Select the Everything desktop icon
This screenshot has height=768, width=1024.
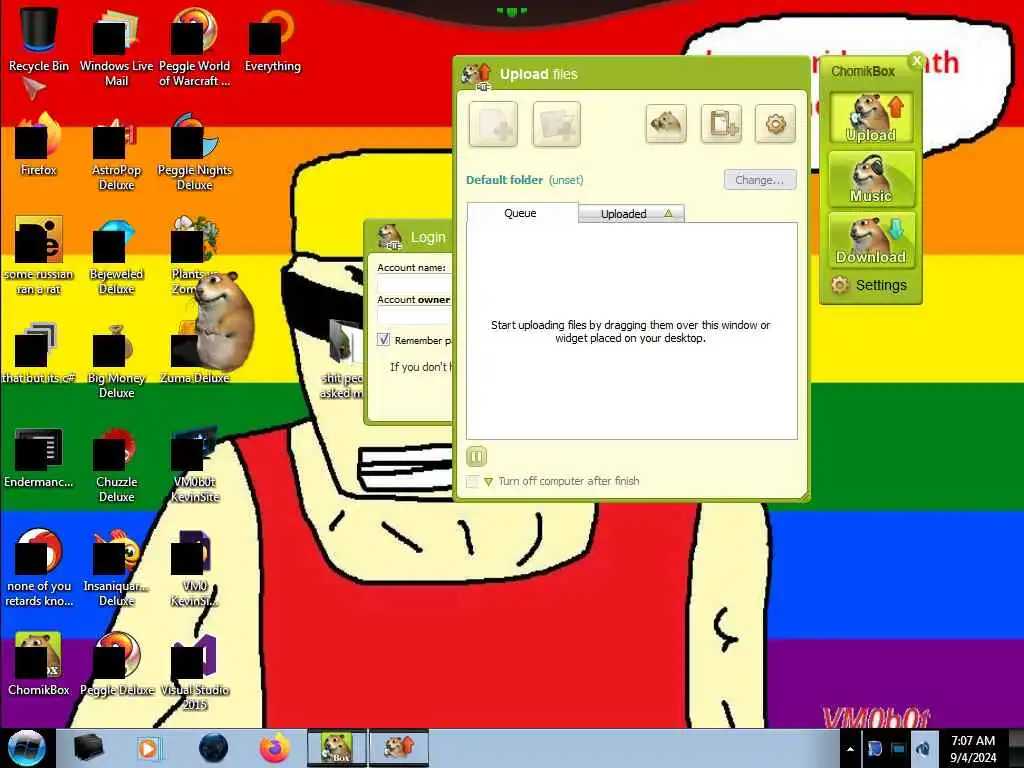272,42
